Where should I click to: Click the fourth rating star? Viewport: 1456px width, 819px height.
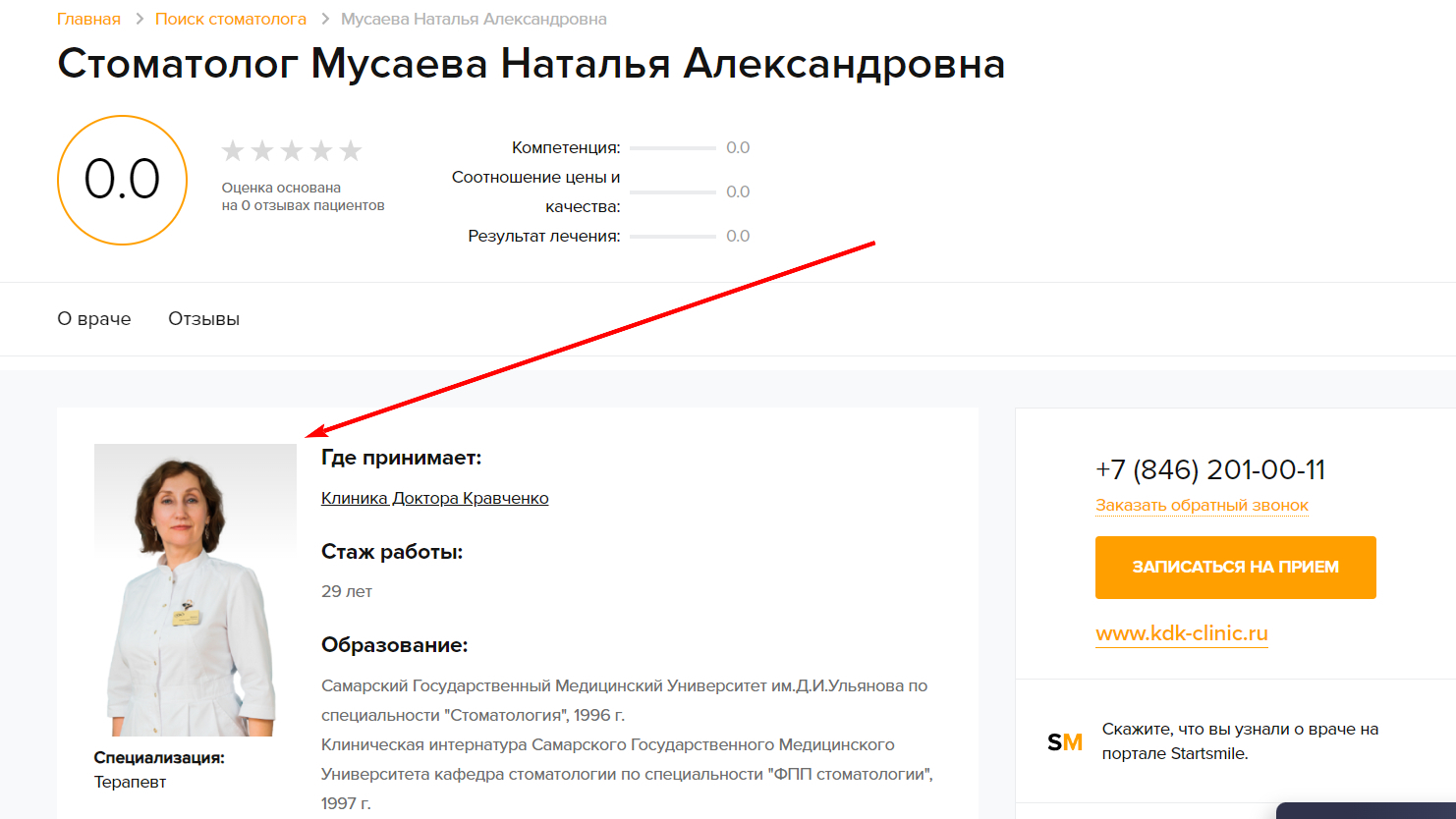[x=321, y=150]
